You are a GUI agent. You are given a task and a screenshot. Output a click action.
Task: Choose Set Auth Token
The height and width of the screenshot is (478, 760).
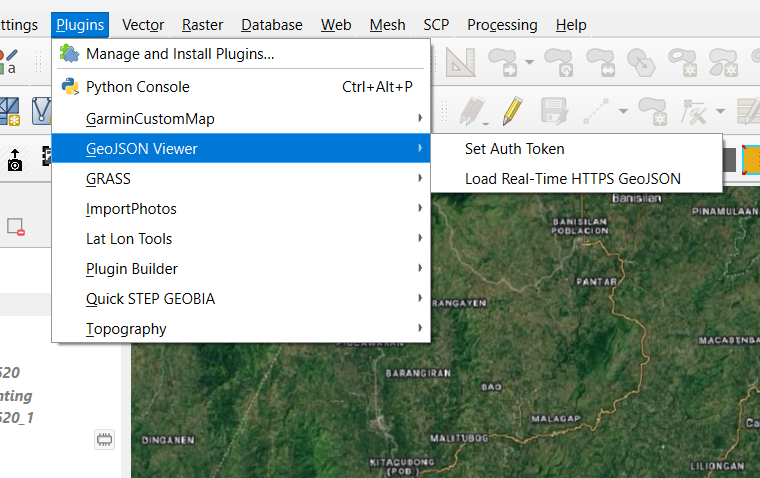(x=577, y=148)
